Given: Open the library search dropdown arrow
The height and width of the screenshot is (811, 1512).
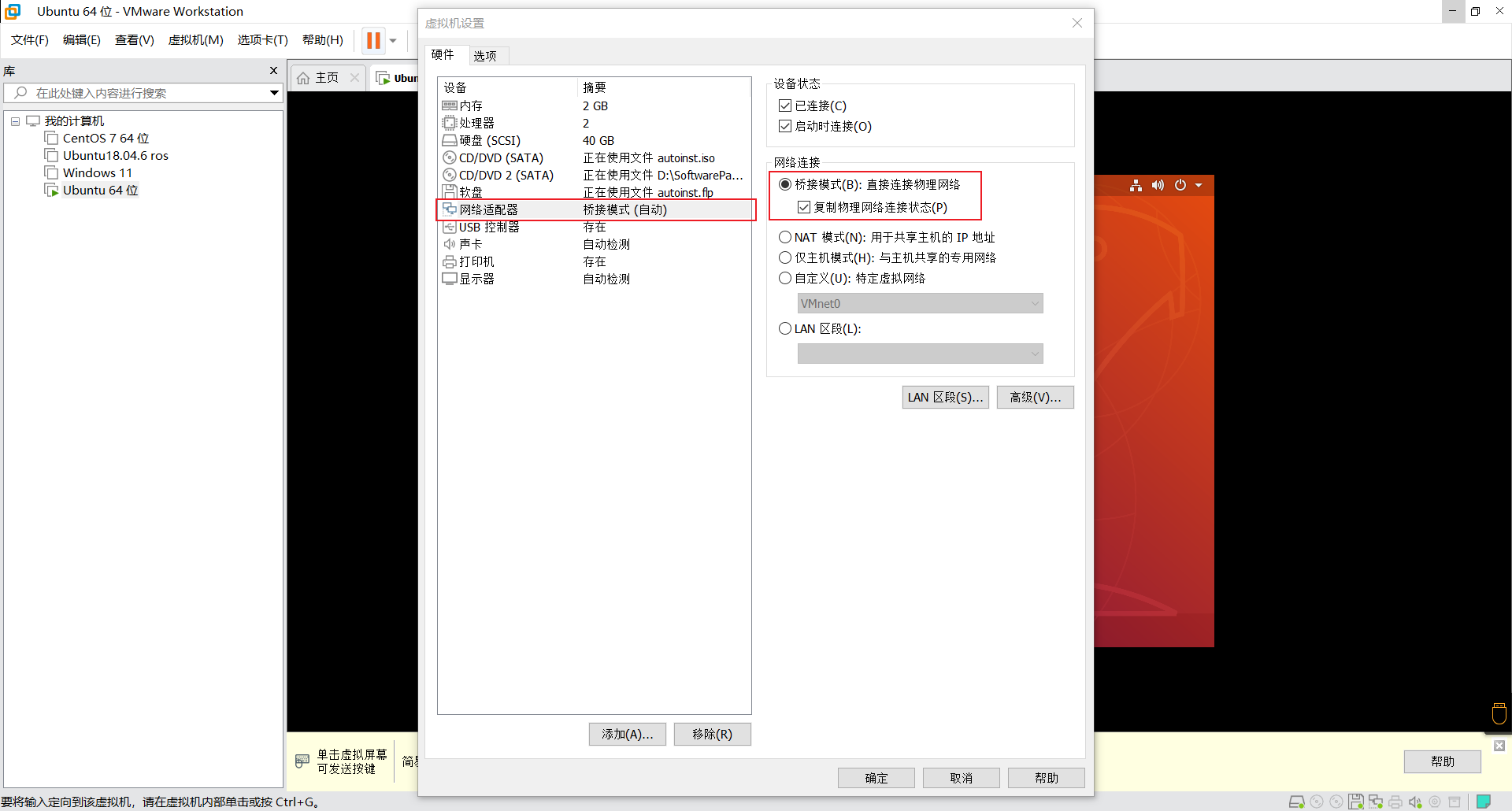Looking at the screenshot, I should click(274, 93).
